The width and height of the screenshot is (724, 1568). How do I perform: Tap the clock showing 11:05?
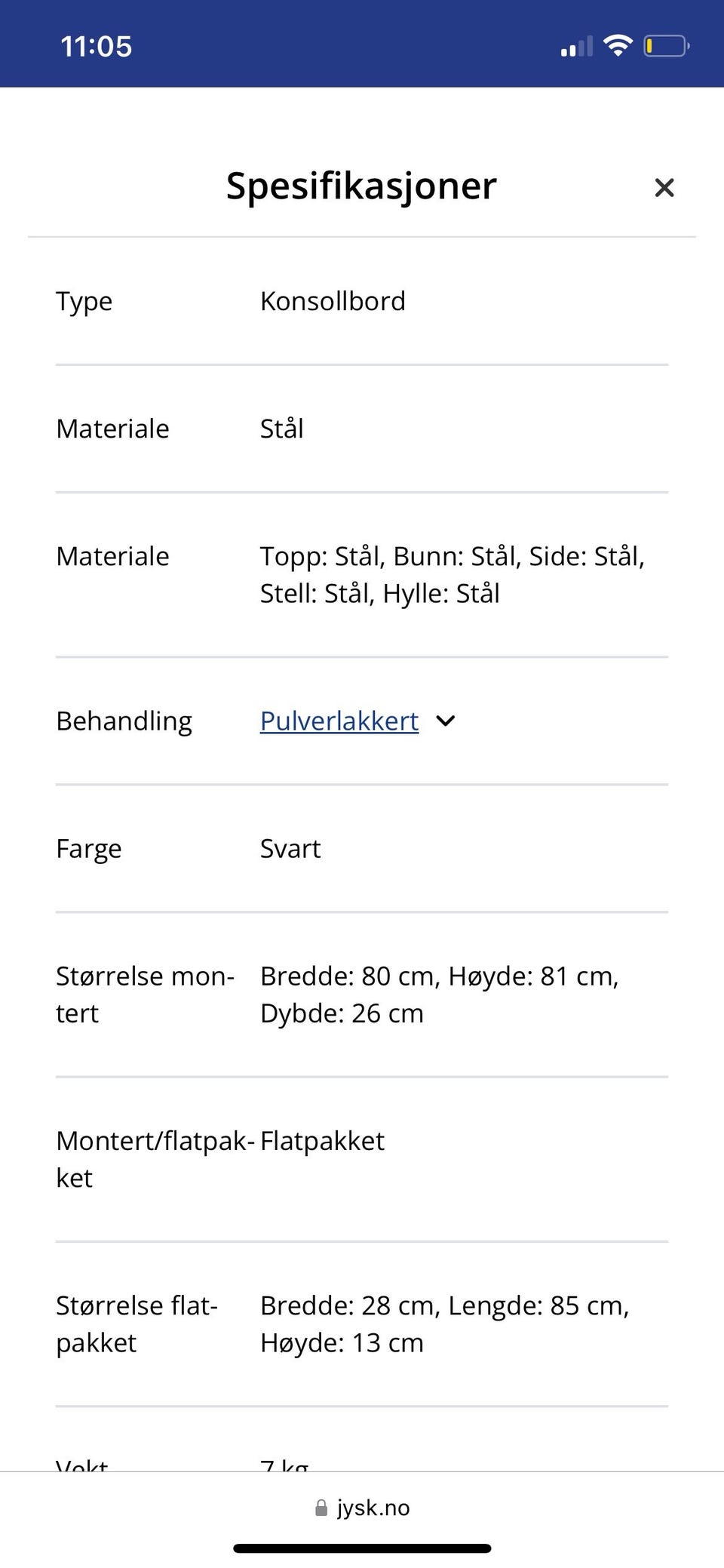97,45
